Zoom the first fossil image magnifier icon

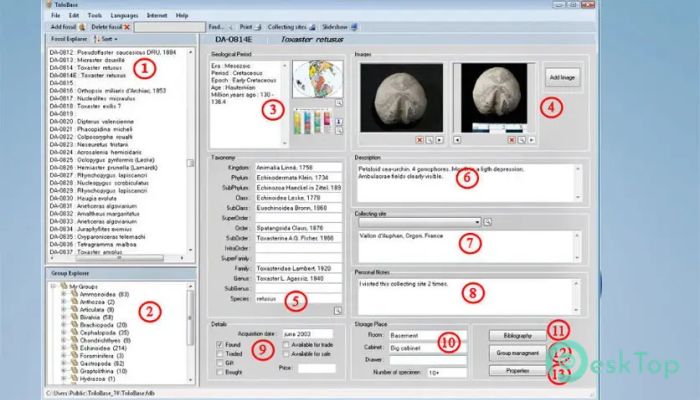pos(429,140)
